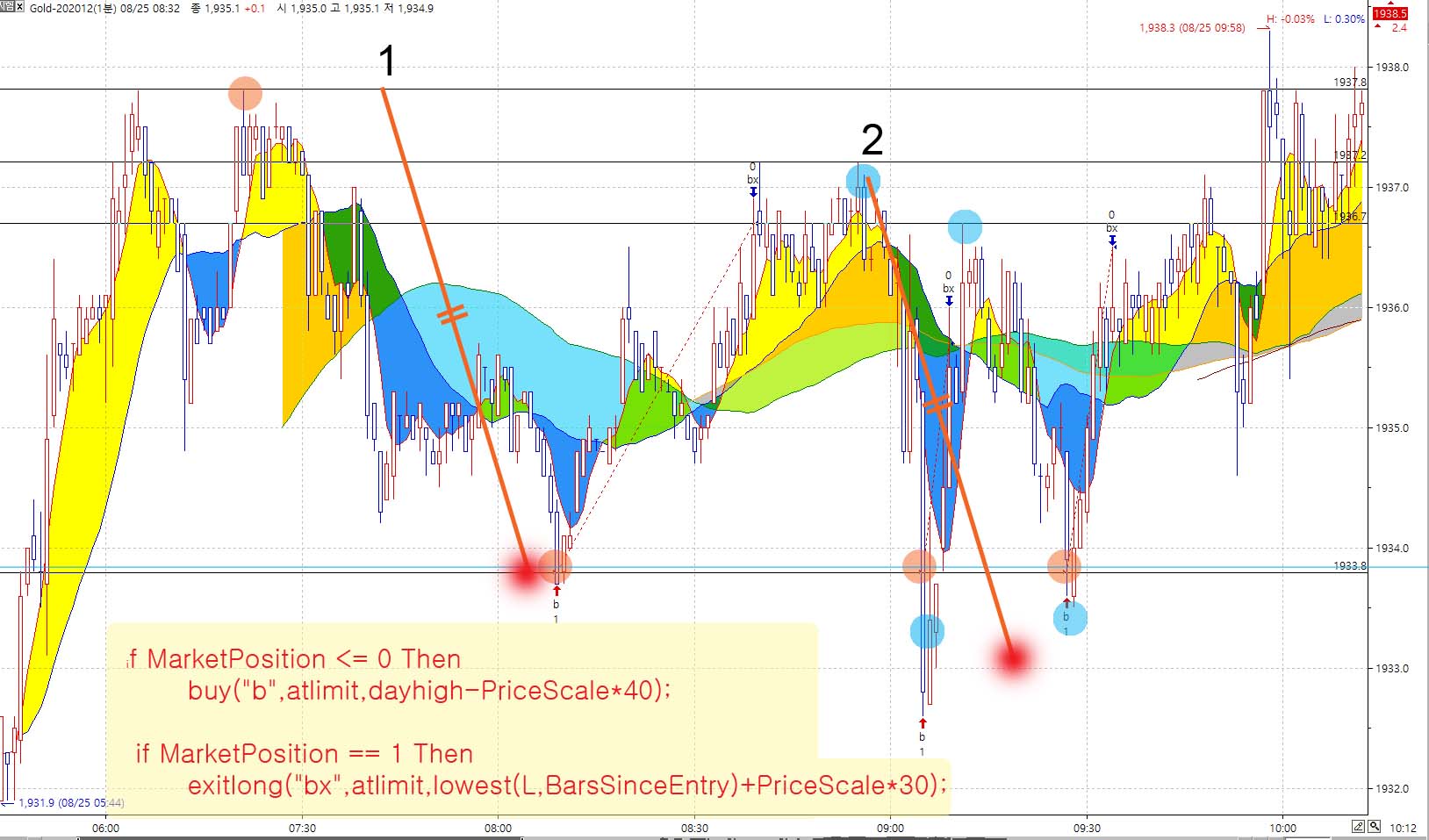The width and height of the screenshot is (1429, 840).
Task: Click the magnifier zoom icon
Action: pyautogui.click(x=1374, y=827)
